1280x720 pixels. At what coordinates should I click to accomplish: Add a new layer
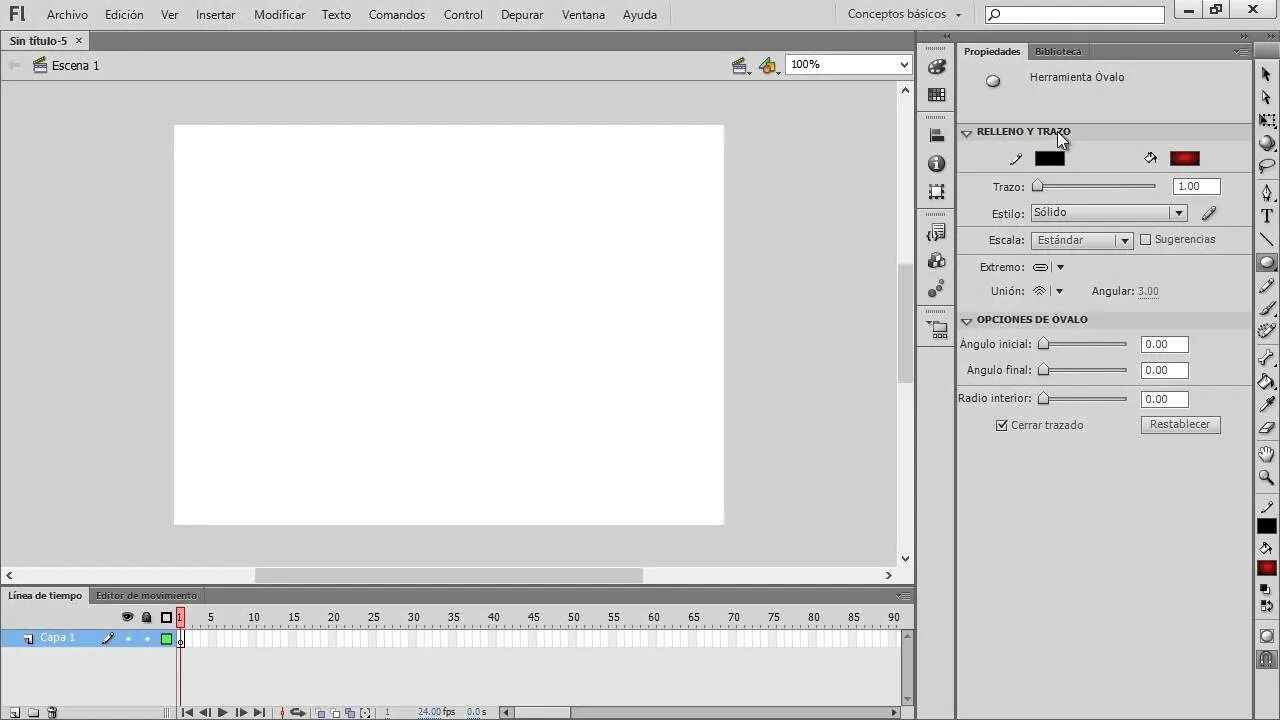click(14, 712)
